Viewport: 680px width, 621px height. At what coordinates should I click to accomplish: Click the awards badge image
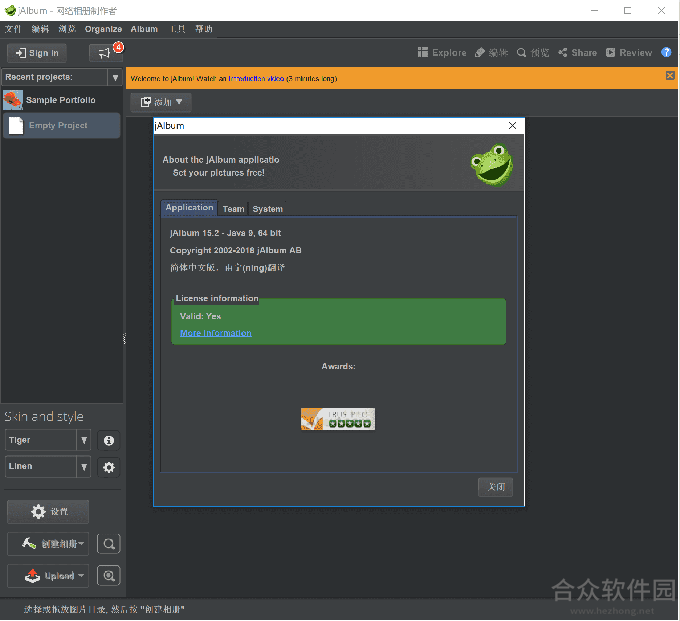coord(338,419)
